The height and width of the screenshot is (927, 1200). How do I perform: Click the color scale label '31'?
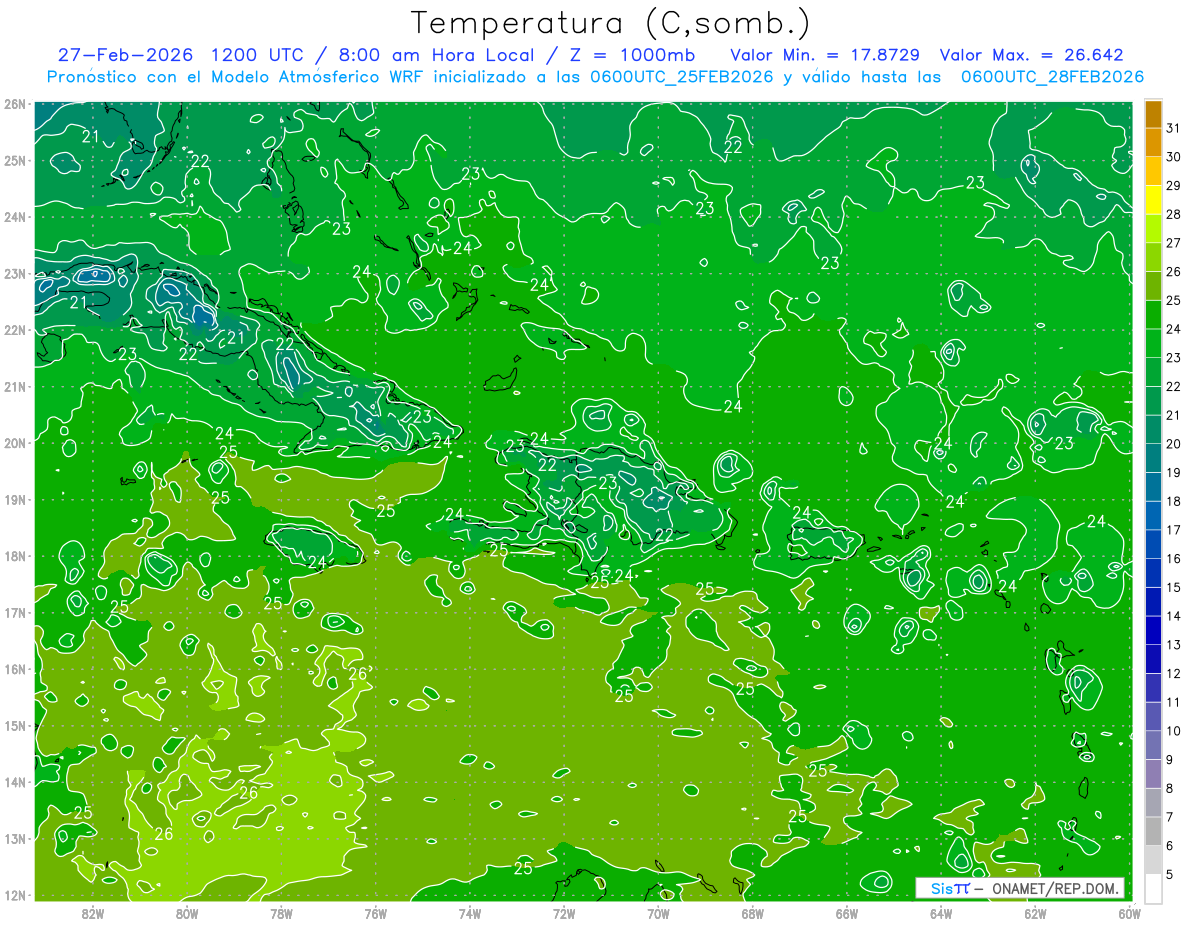click(x=1174, y=127)
